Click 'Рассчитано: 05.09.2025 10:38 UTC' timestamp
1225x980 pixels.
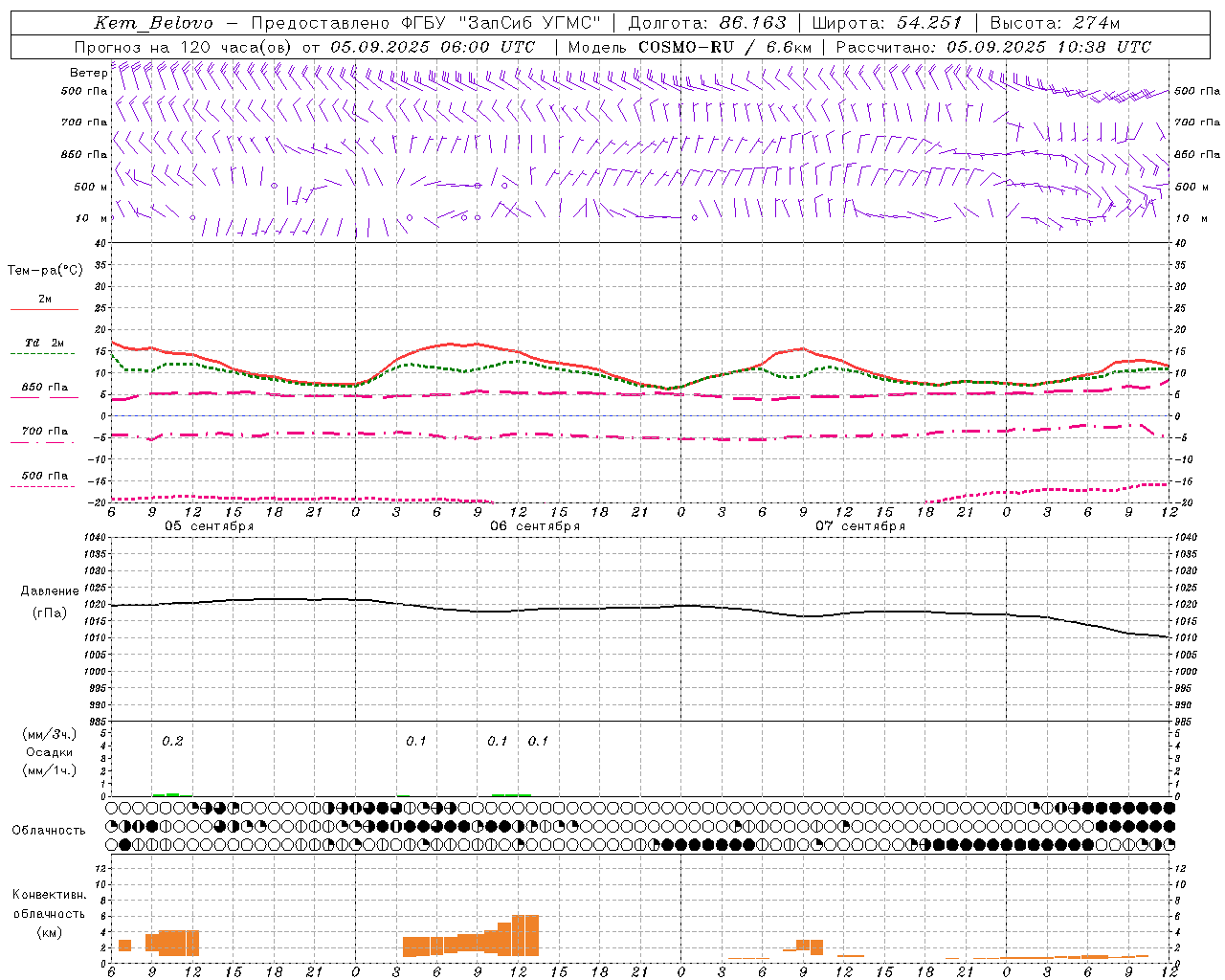993,47
